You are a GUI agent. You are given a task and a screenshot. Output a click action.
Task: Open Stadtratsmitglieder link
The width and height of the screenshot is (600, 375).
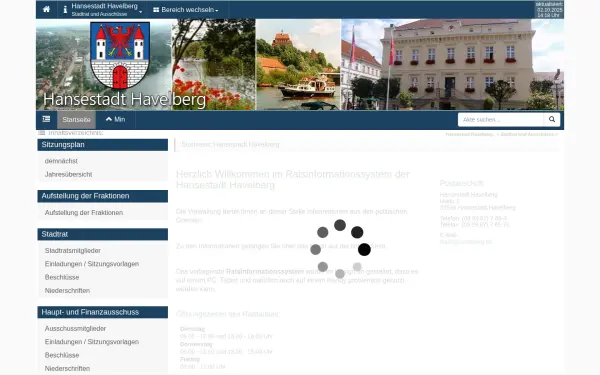(73, 251)
